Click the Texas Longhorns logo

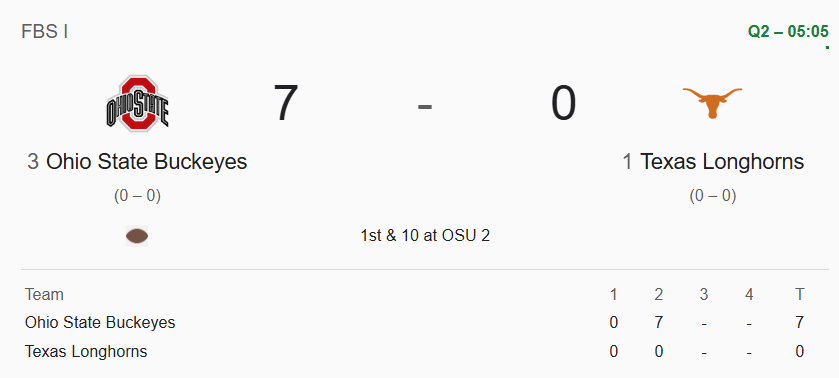[x=712, y=103]
